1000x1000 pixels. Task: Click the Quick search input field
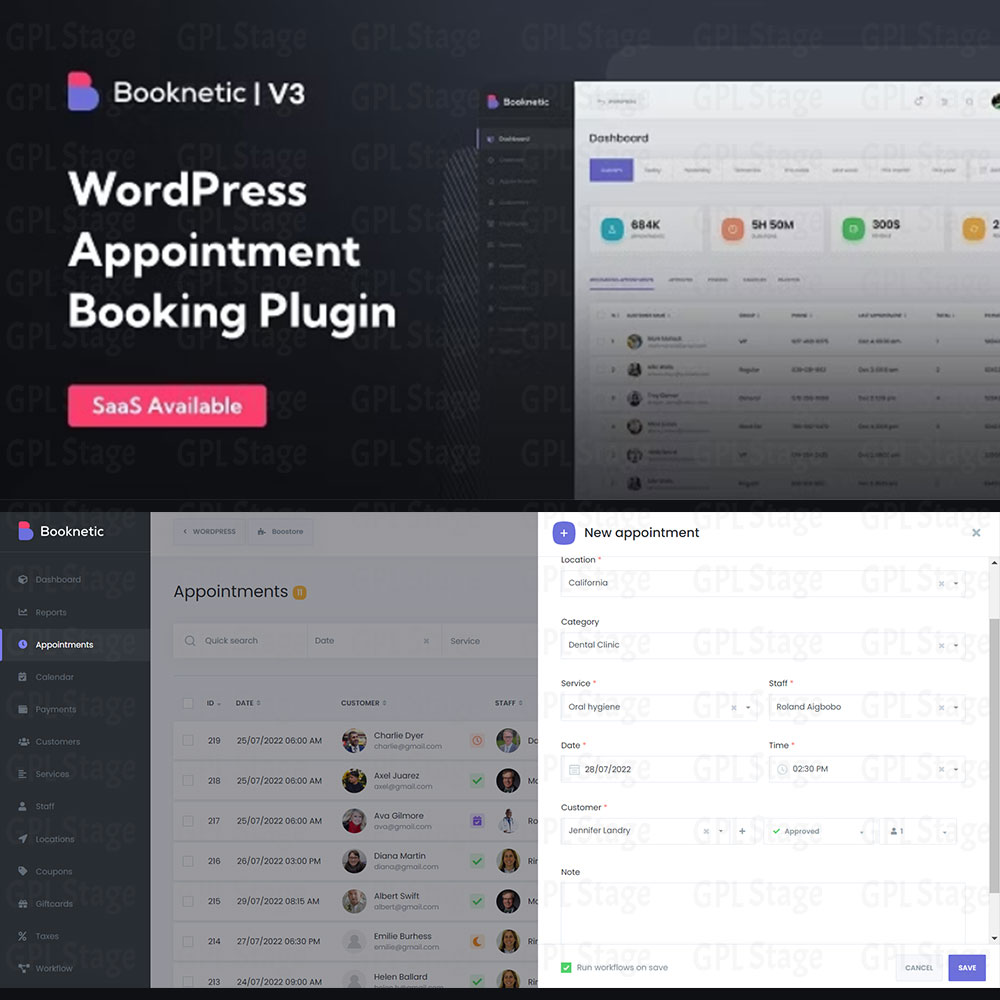(x=240, y=640)
